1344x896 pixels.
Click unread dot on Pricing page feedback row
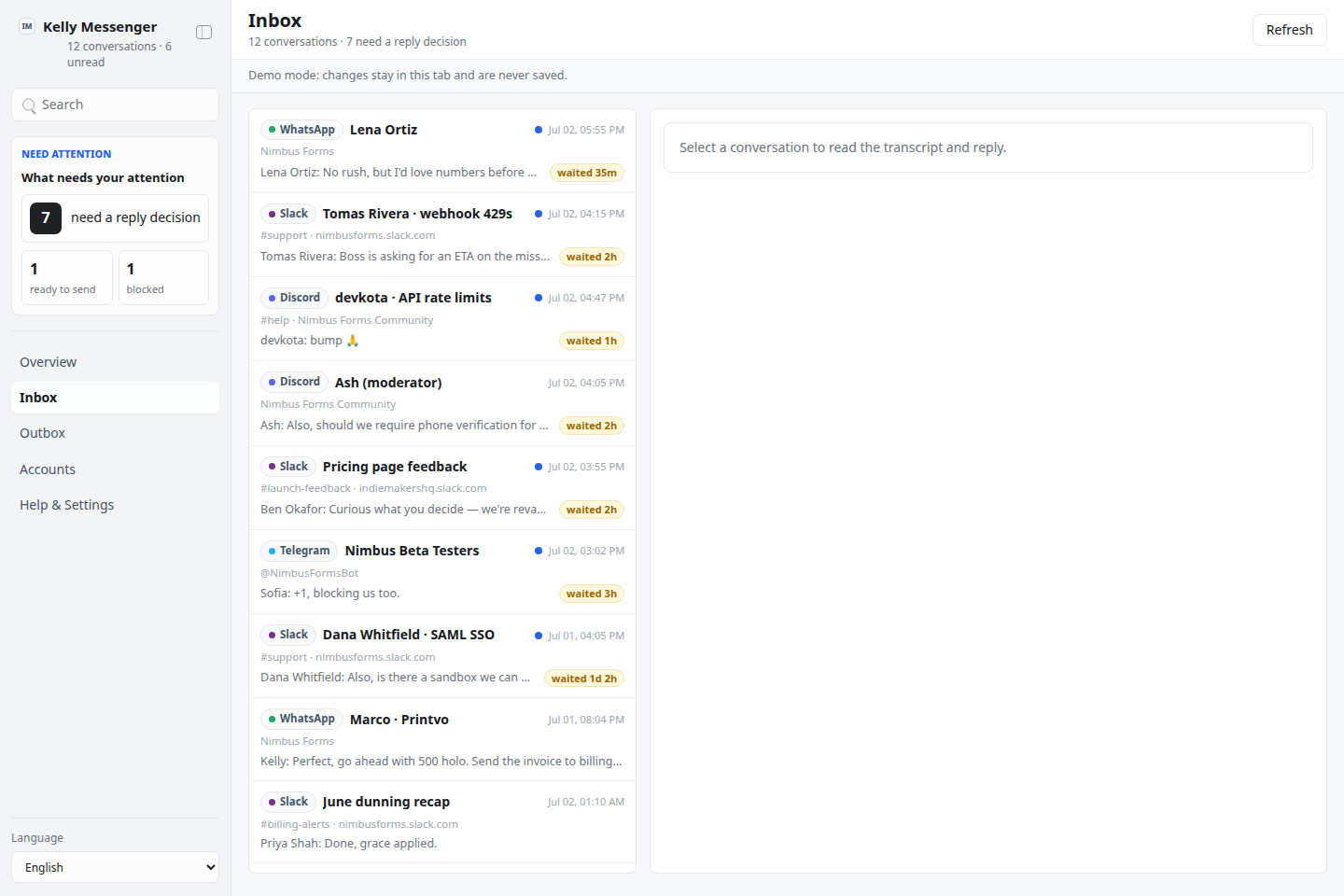pyautogui.click(x=539, y=467)
